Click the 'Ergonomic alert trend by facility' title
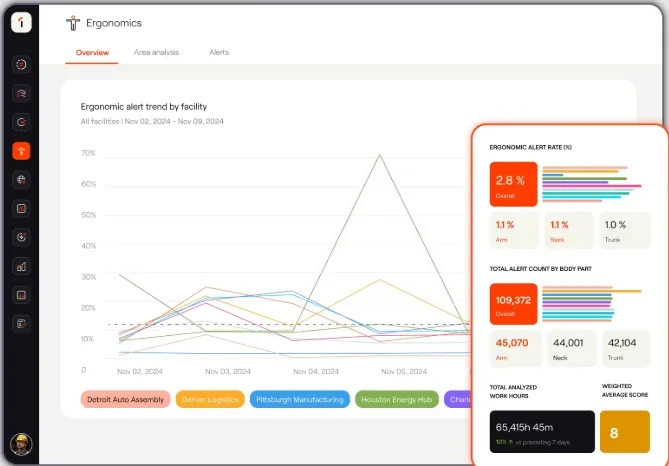This screenshot has height=466, width=669. (144, 107)
